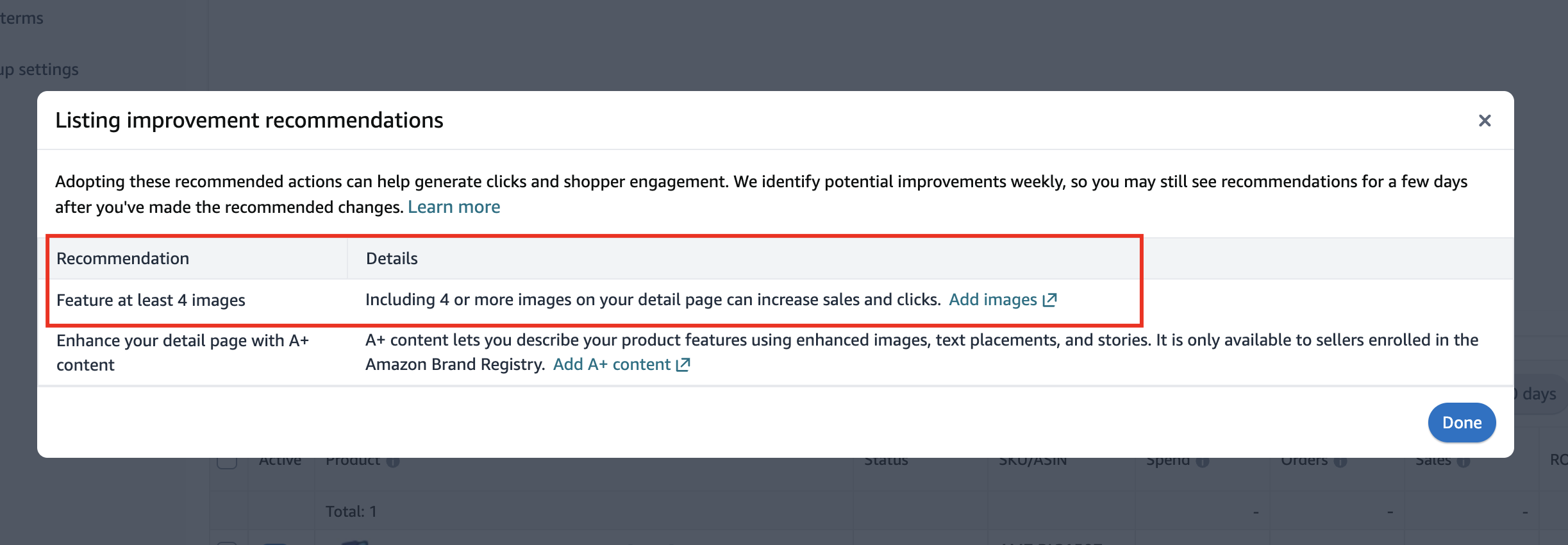Screen dimensions: 1568x545
Task: Open the terms item in the background sidebar
Action: coord(22,18)
